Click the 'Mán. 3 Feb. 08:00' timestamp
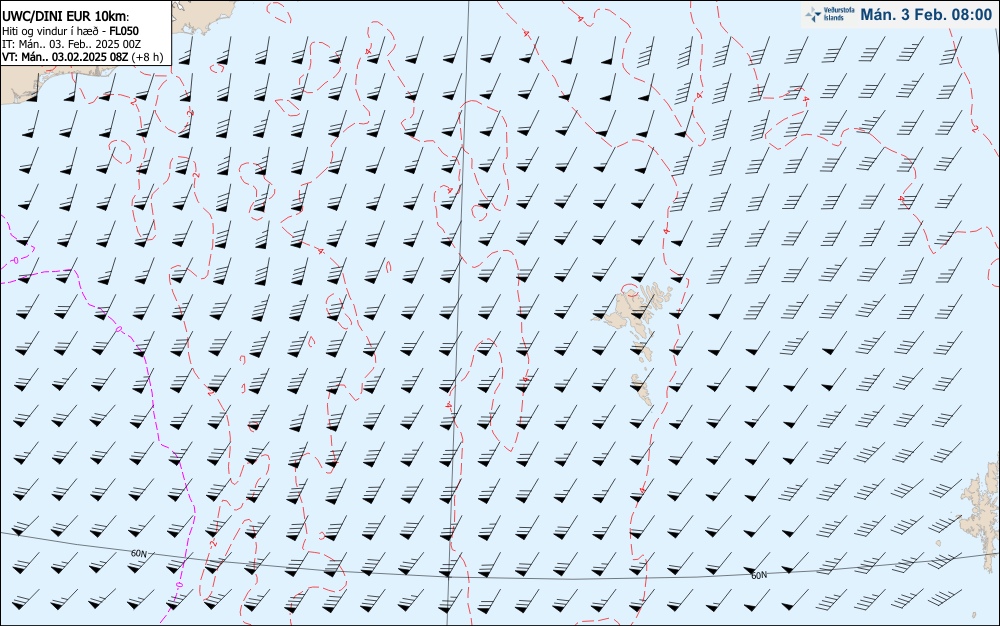Image resolution: width=1000 pixels, height=626 pixels. click(x=926, y=15)
